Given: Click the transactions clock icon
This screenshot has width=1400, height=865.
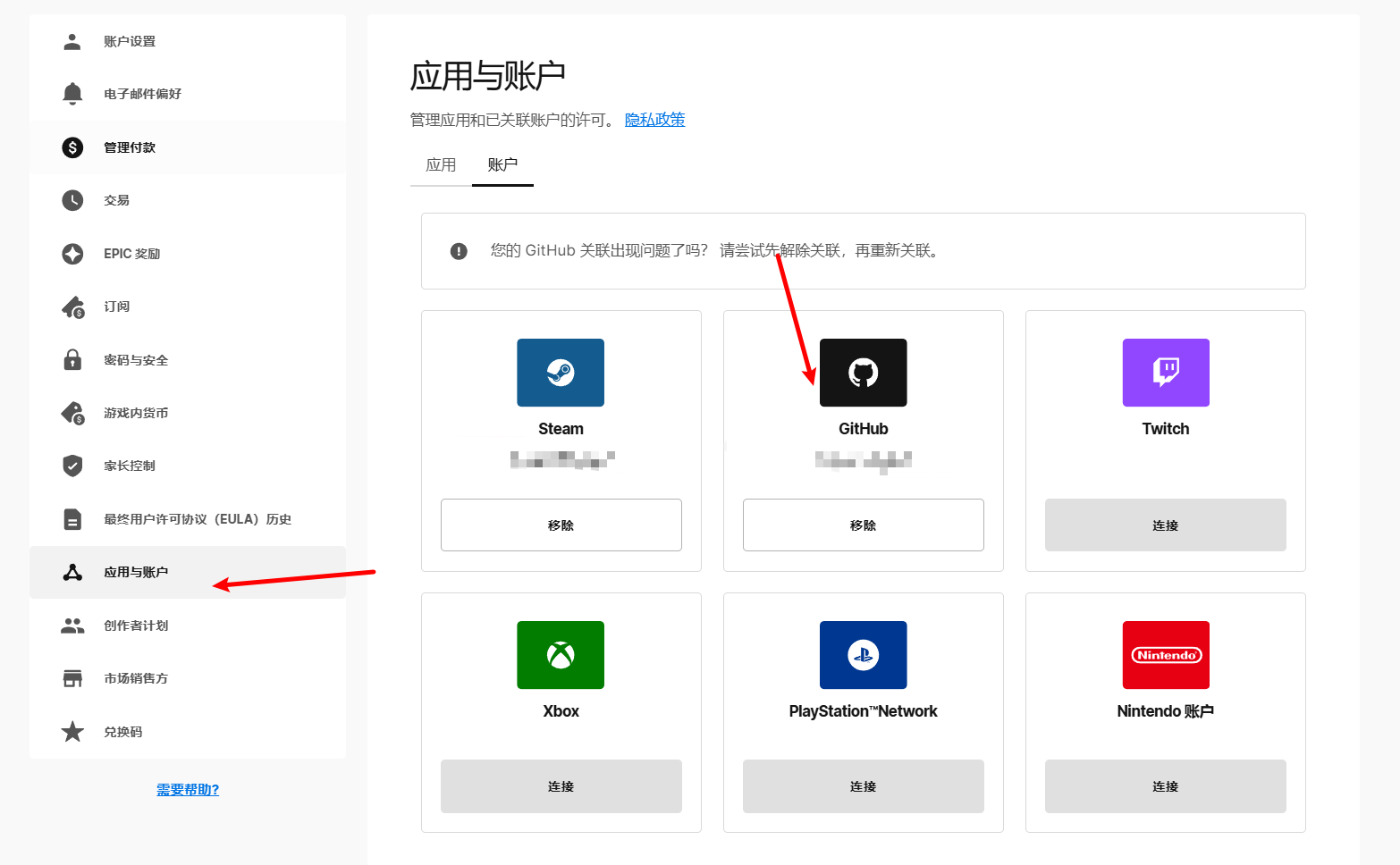Looking at the screenshot, I should coord(72,200).
